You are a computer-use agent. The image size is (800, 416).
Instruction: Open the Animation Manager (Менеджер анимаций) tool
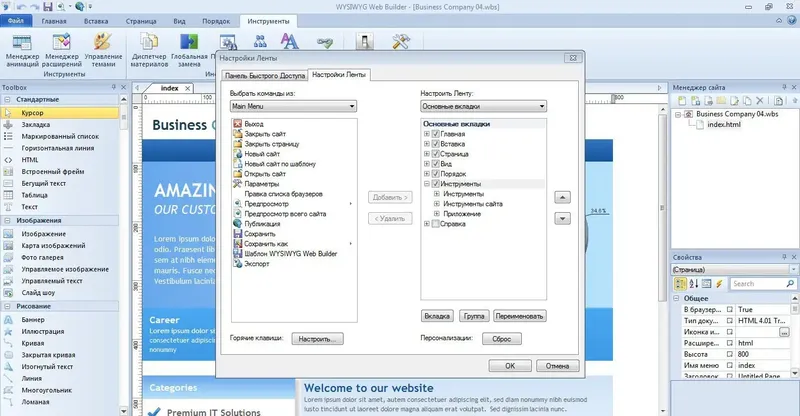[x=22, y=51]
